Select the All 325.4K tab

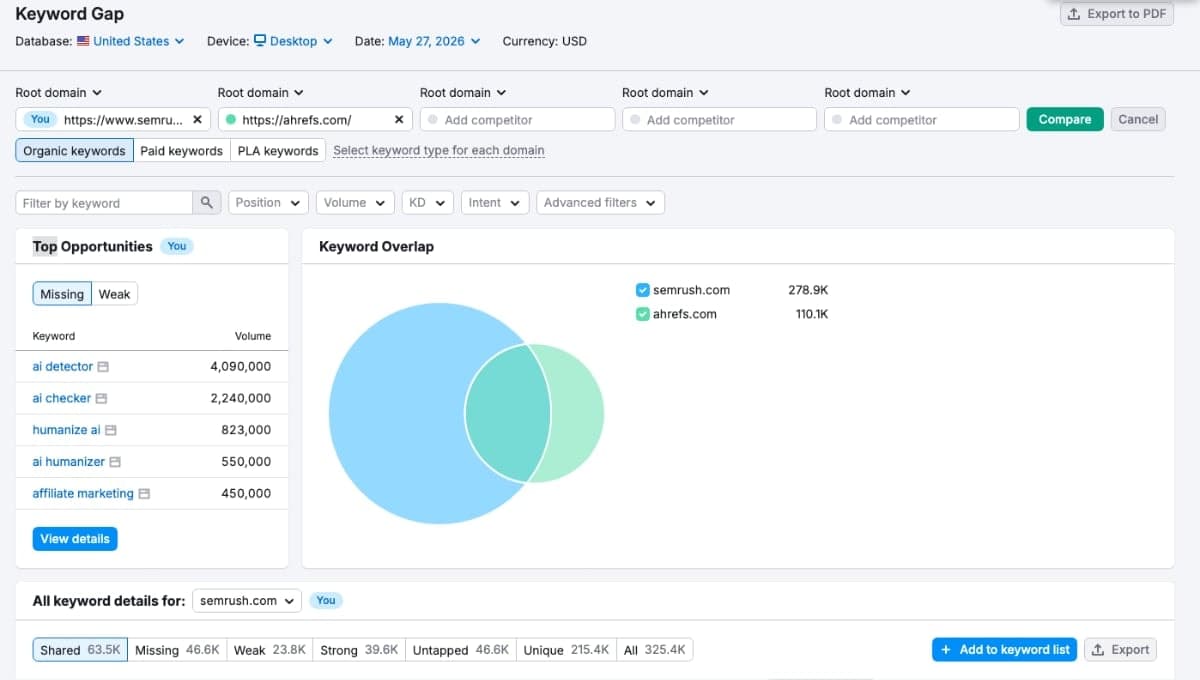point(655,650)
